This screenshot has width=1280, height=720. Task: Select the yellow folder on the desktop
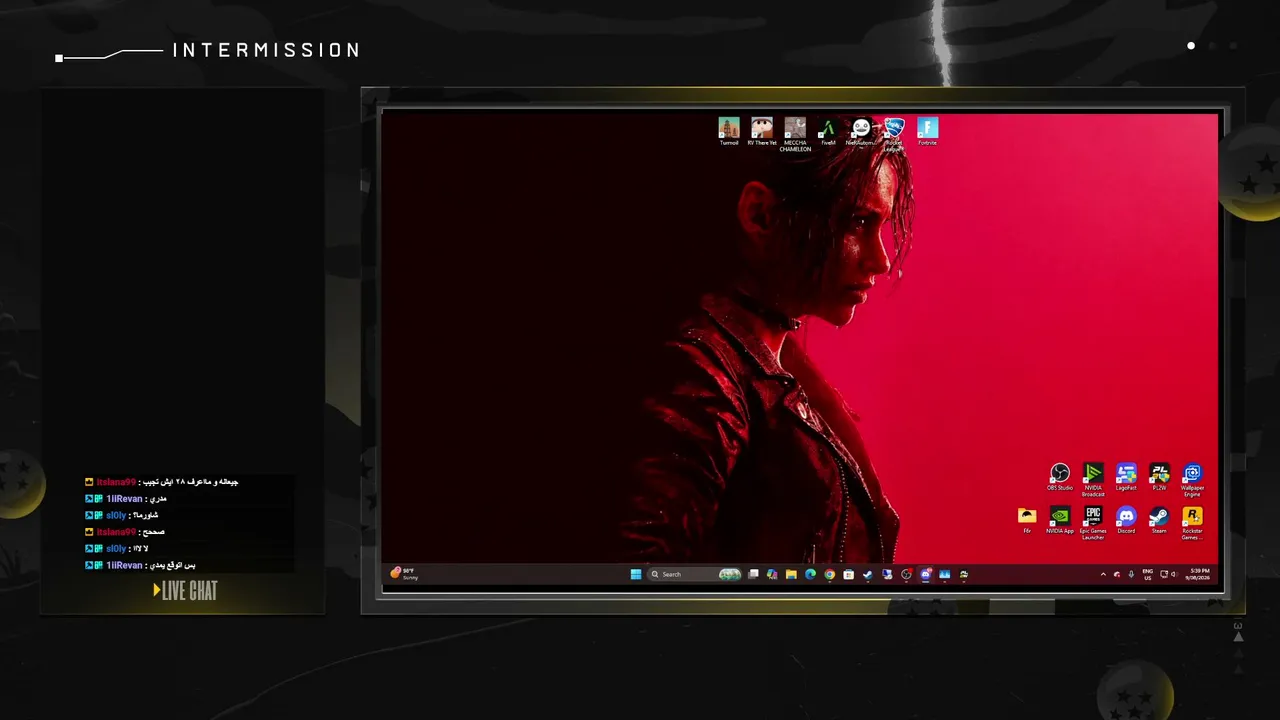coord(1027,520)
